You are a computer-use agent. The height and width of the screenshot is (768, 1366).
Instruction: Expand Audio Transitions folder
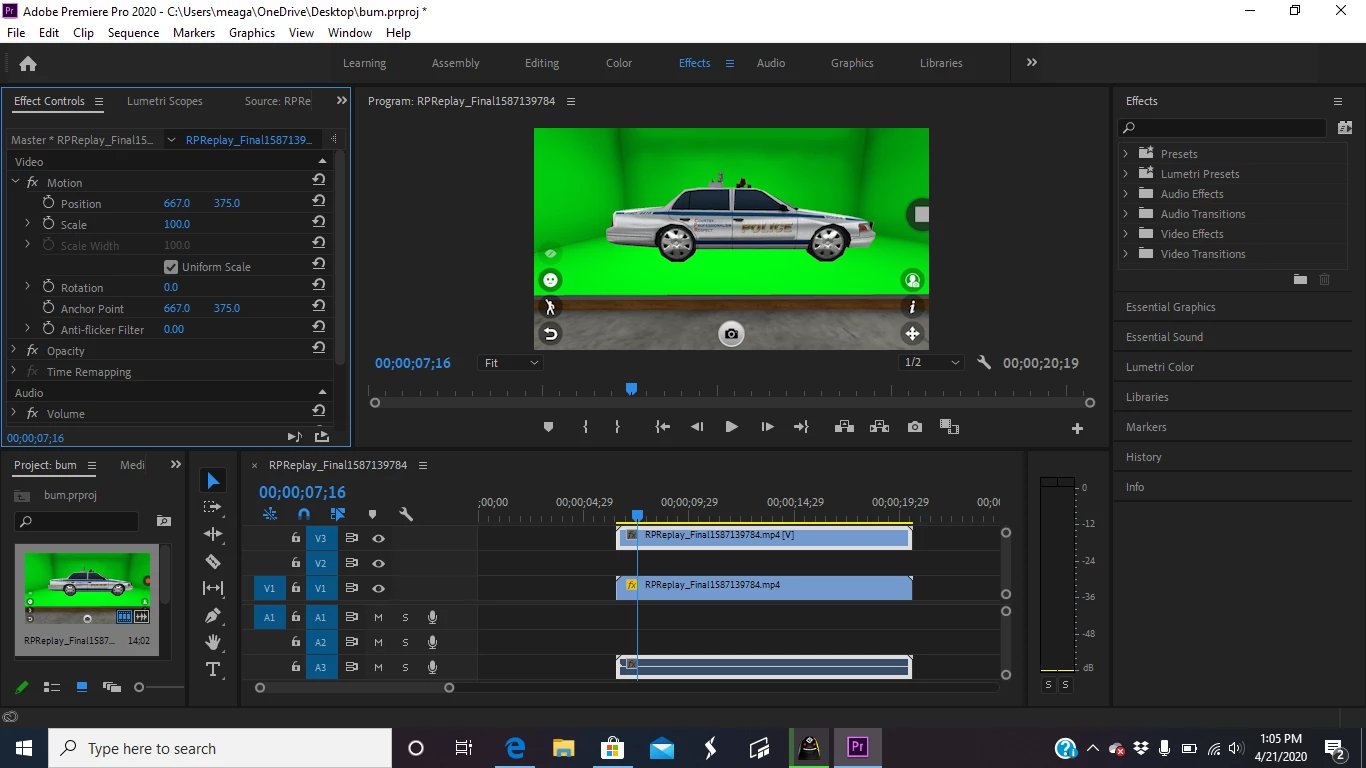(x=1126, y=214)
